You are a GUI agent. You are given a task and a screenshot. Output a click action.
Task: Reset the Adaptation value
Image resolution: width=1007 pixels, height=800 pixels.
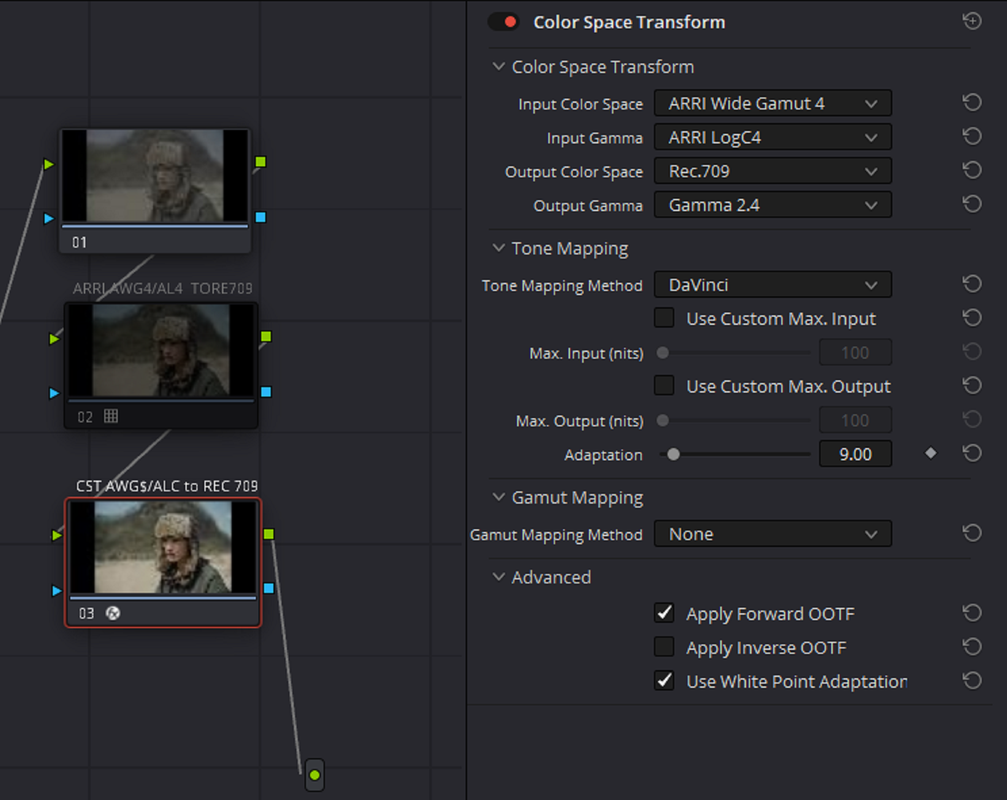(972, 453)
